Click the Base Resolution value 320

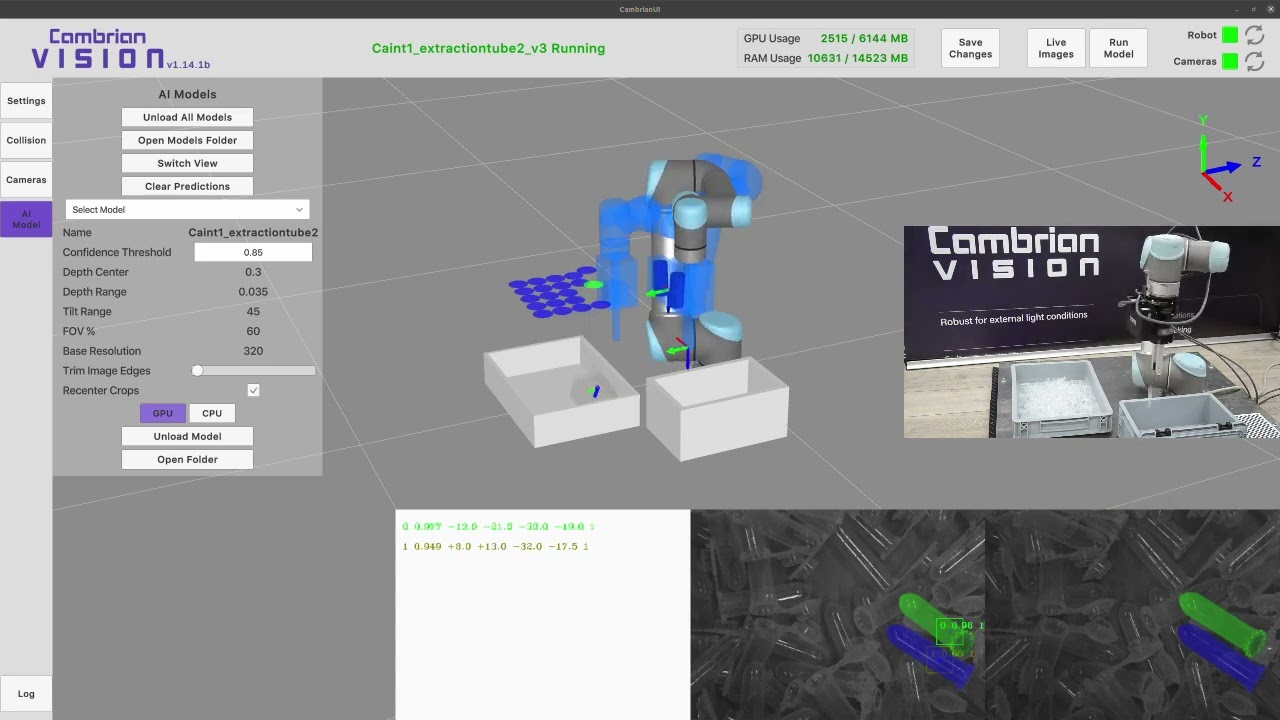[x=253, y=351]
